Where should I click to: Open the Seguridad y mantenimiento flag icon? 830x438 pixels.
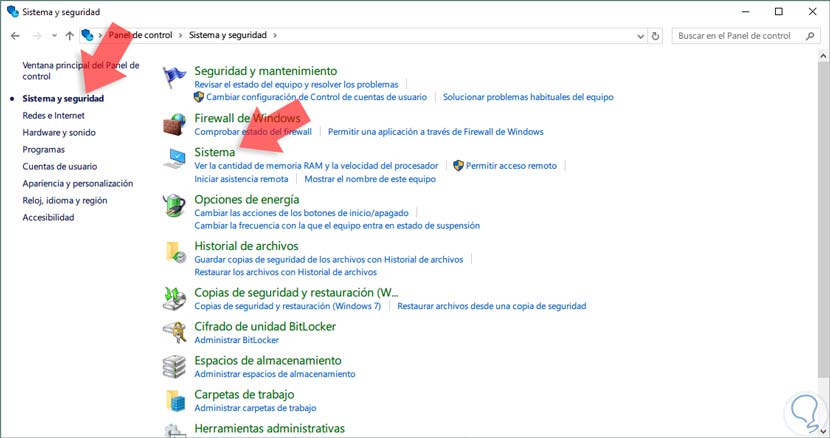pos(174,77)
